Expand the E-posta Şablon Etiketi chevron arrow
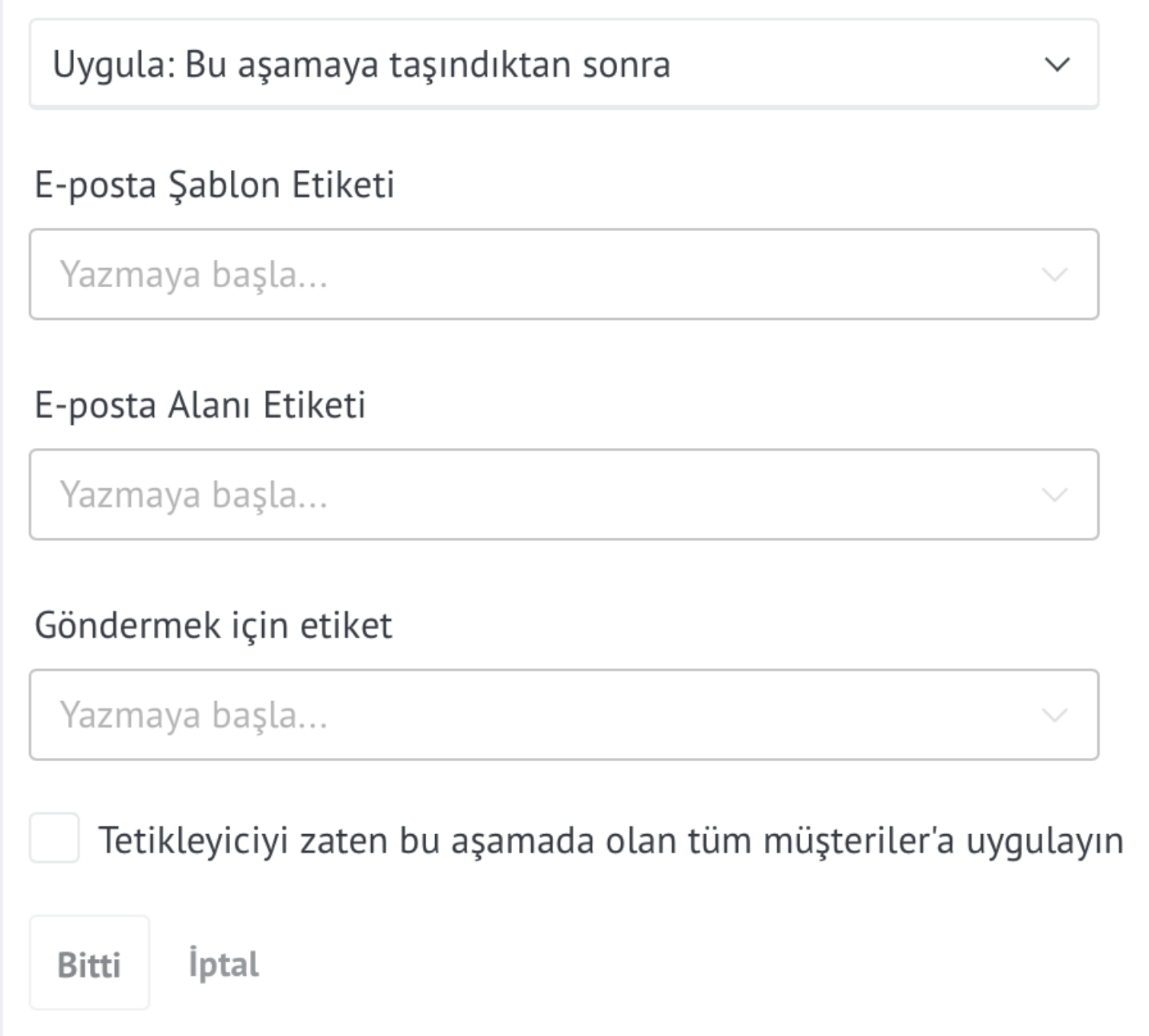The image size is (1149, 1036). point(1055,275)
